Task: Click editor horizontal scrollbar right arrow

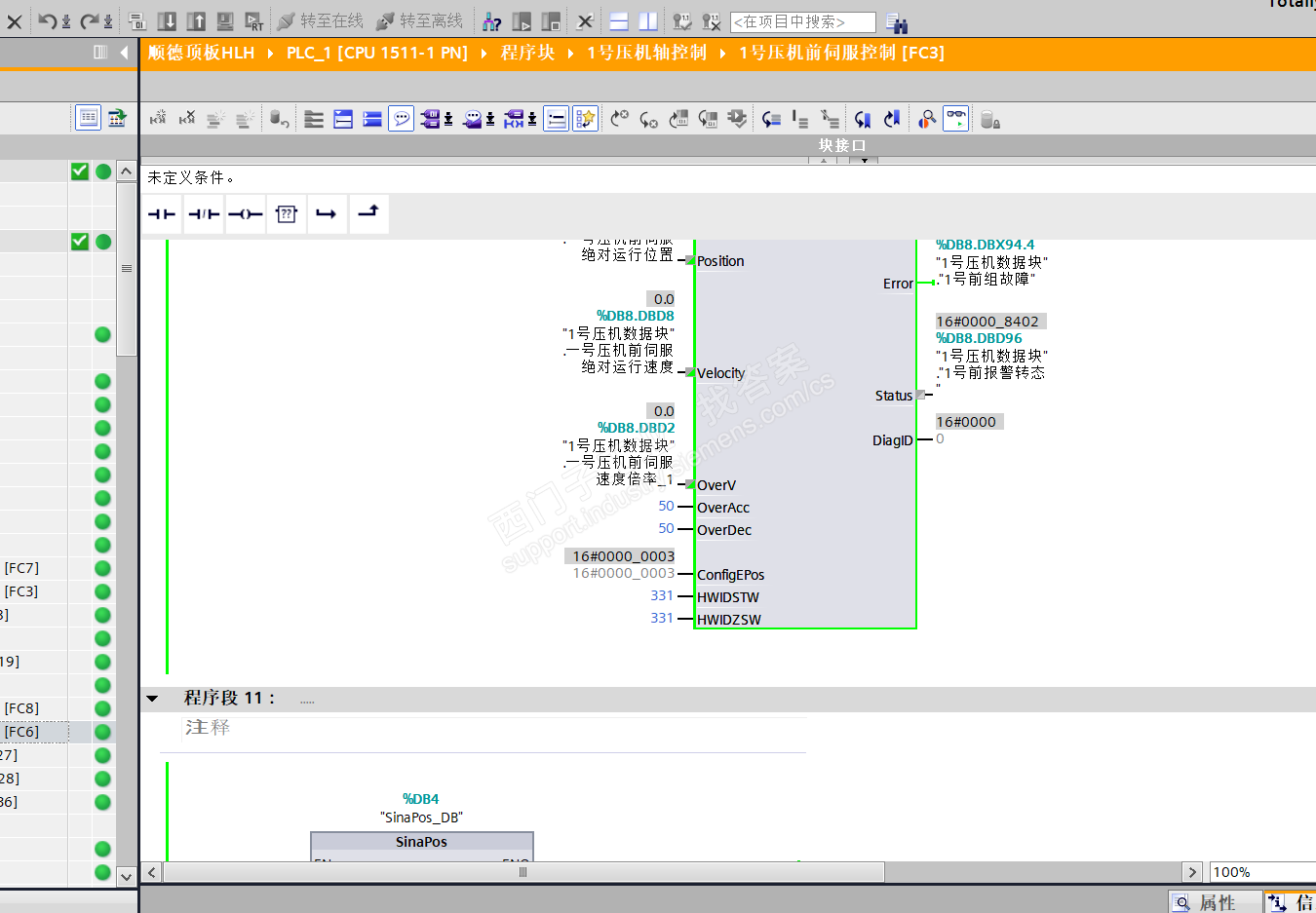Action: (x=1191, y=872)
